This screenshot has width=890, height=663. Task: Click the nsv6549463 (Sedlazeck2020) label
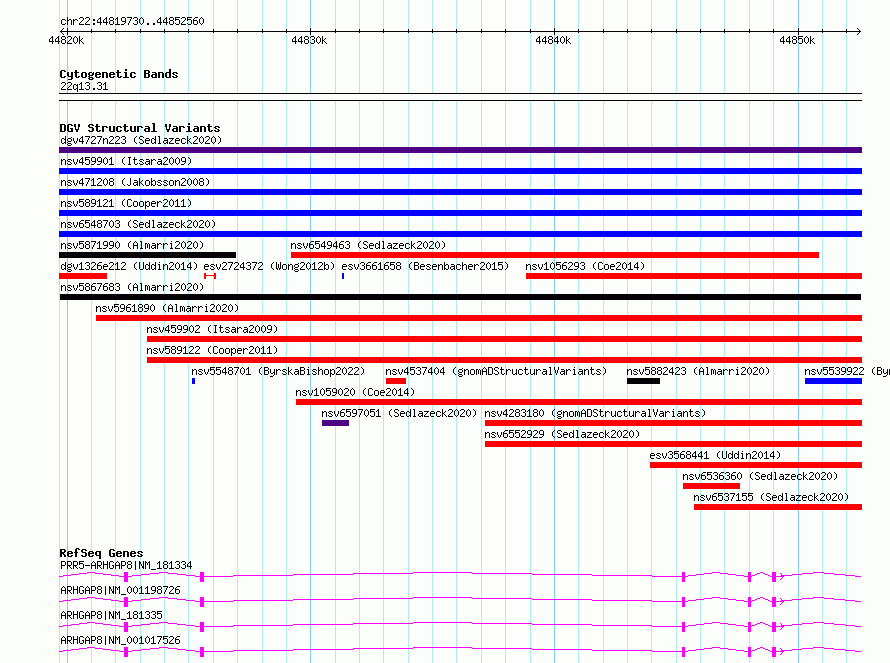coord(368,245)
